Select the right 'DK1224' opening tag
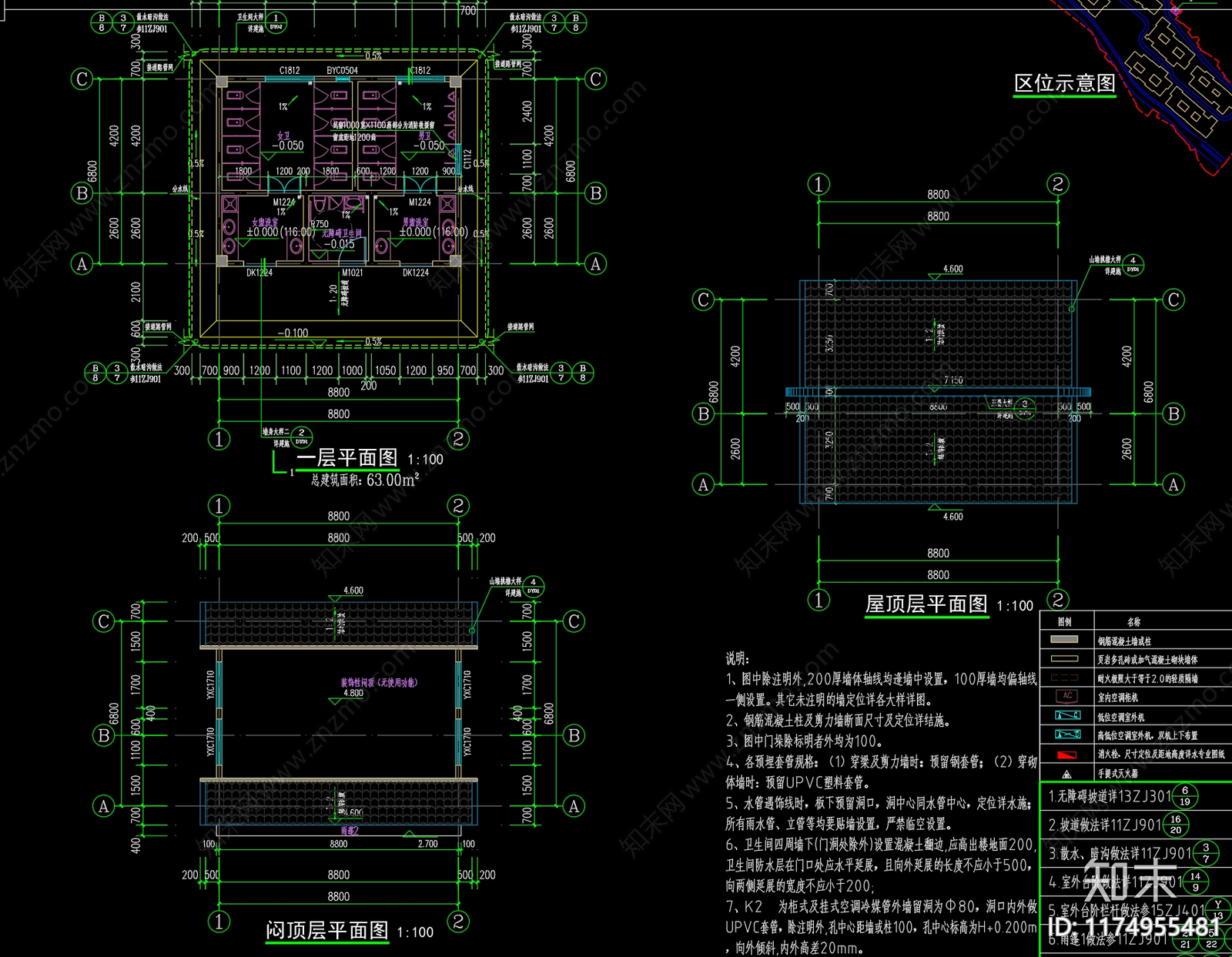 [x=416, y=273]
